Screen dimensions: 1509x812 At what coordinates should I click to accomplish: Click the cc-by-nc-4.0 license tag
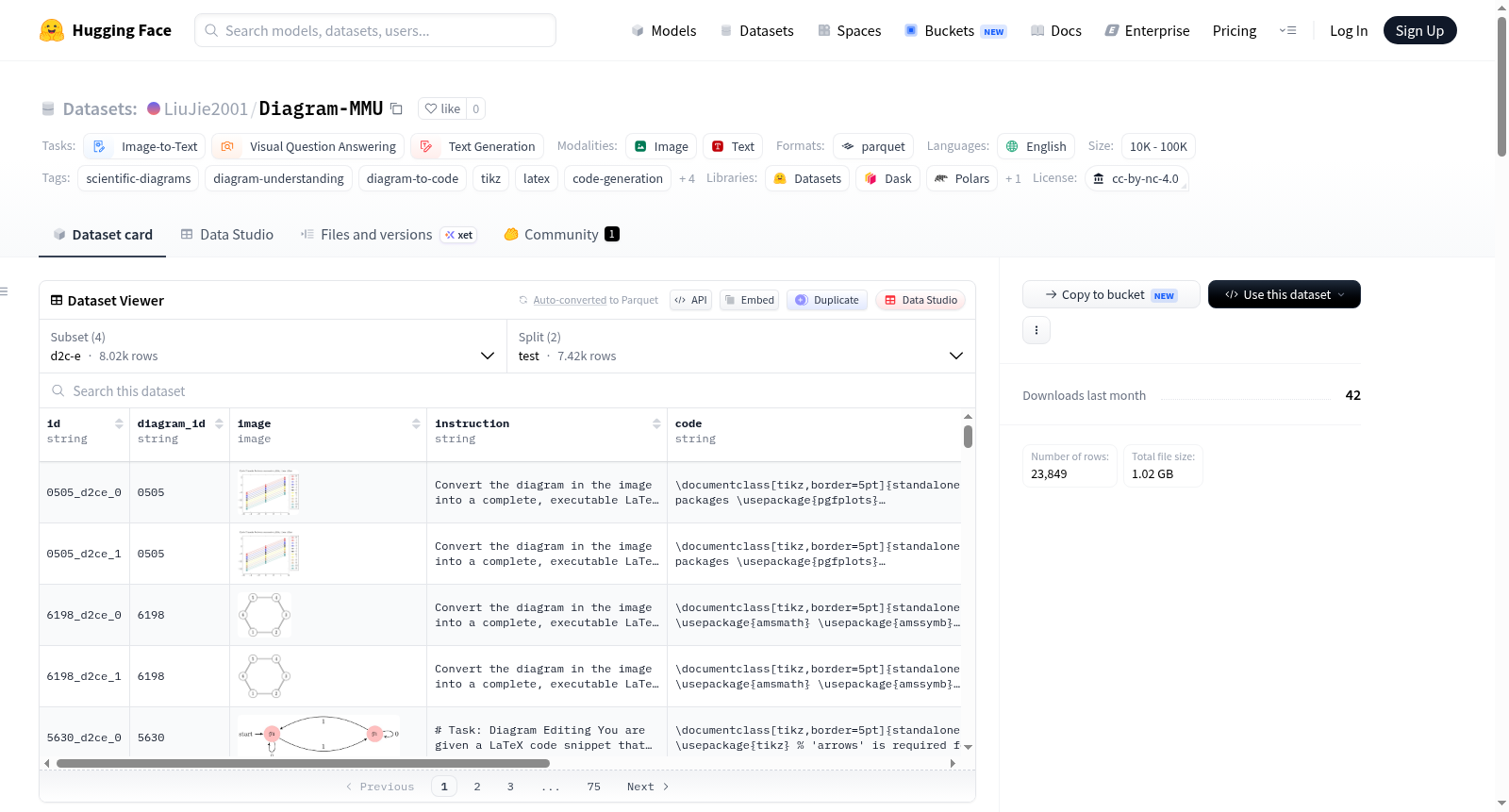(1136, 178)
